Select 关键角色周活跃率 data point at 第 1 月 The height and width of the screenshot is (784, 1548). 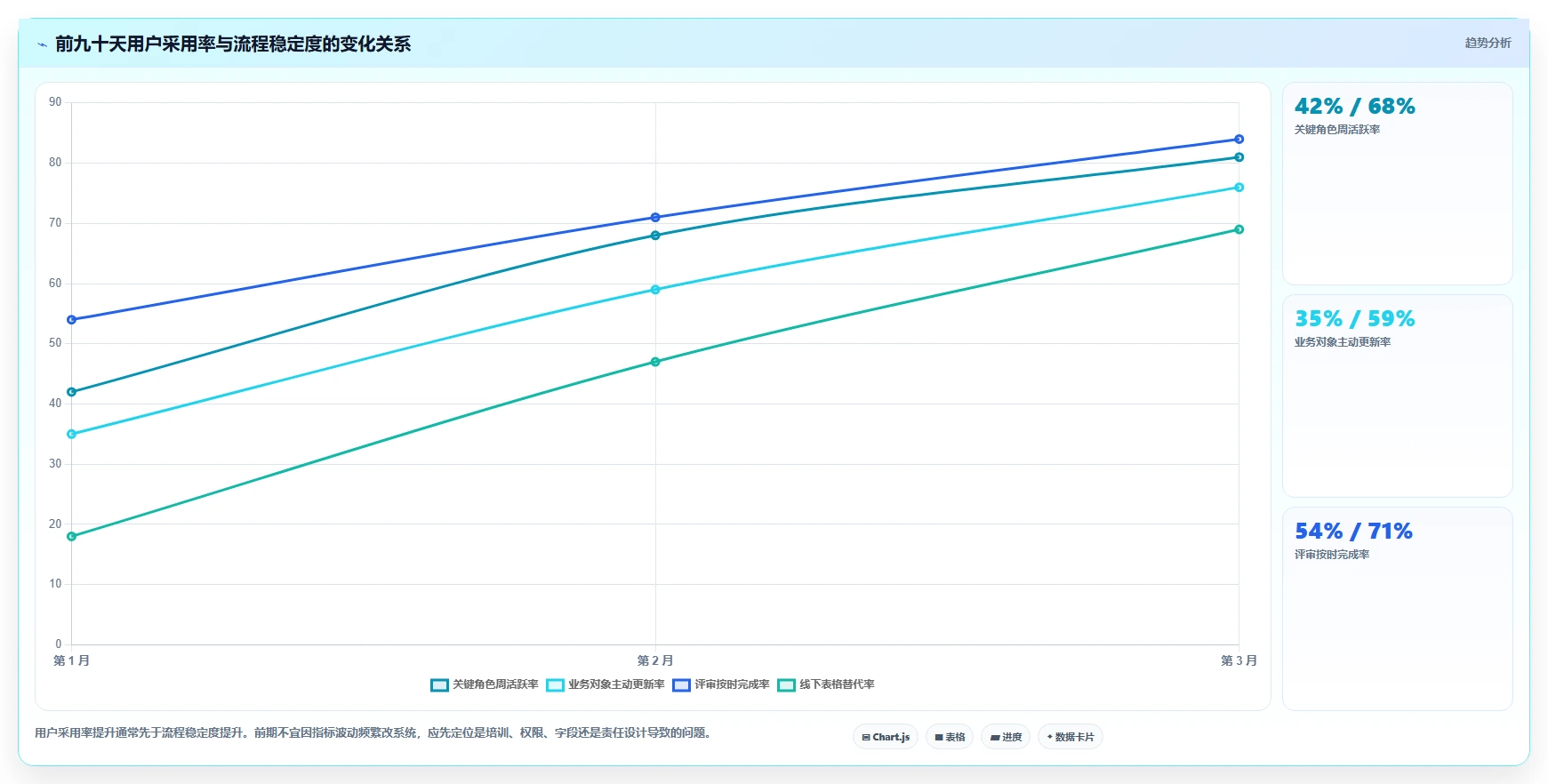click(x=72, y=392)
